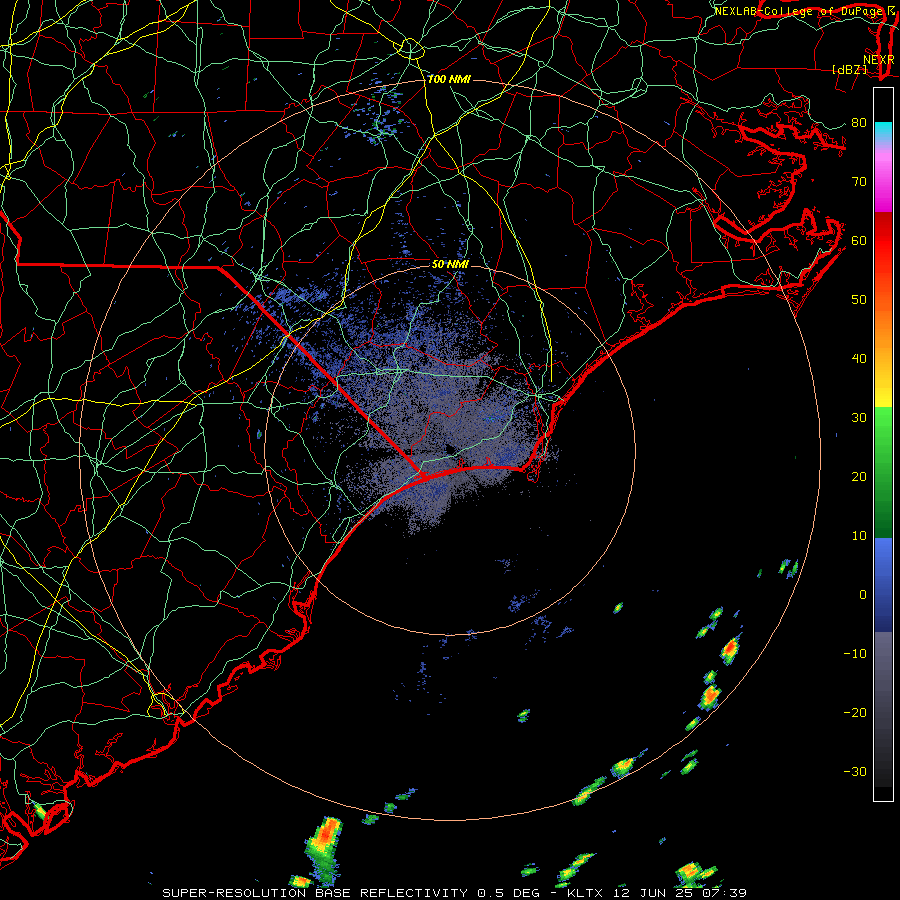Select the 60 value on the dBZ scale
900x900 pixels.
point(859,240)
